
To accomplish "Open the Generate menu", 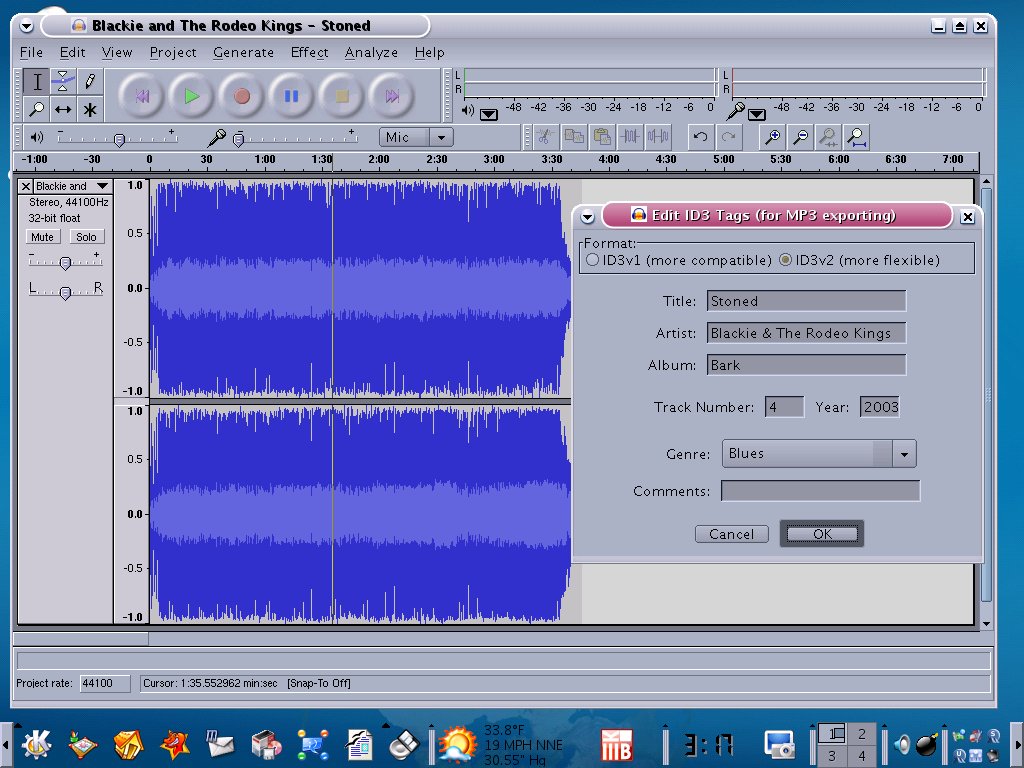I will 243,52.
